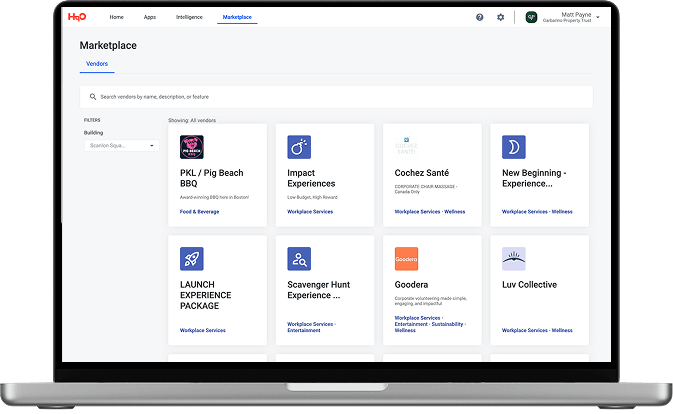673x414 pixels.
Task: Click the Matt Payne user name
Action: tap(576, 15)
